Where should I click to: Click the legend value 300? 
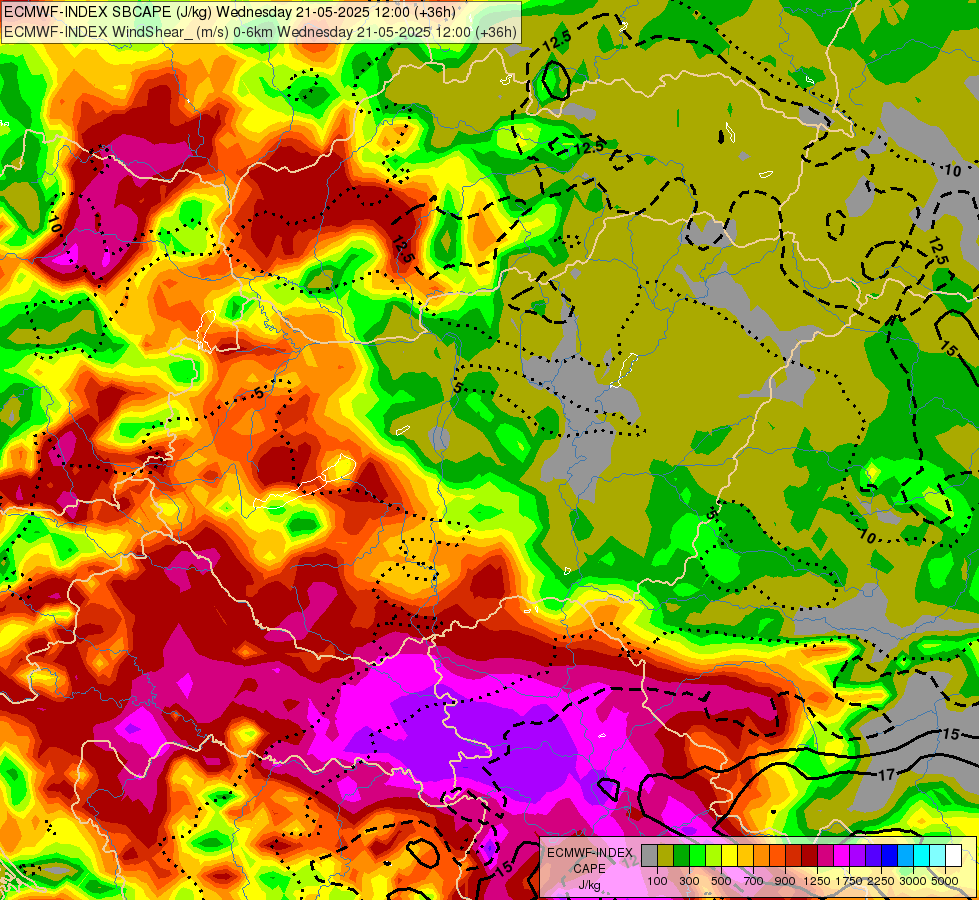point(689,881)
